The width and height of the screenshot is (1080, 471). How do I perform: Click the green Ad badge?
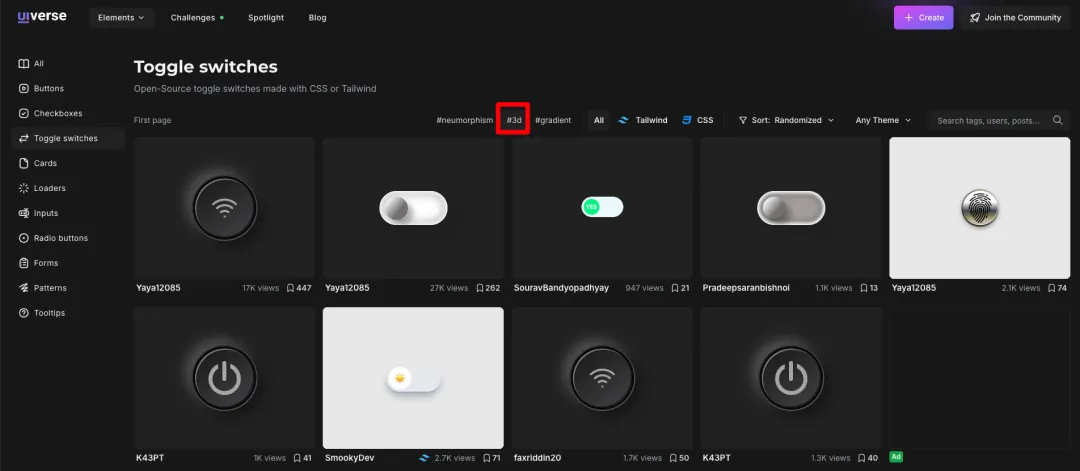coord(896,457)
